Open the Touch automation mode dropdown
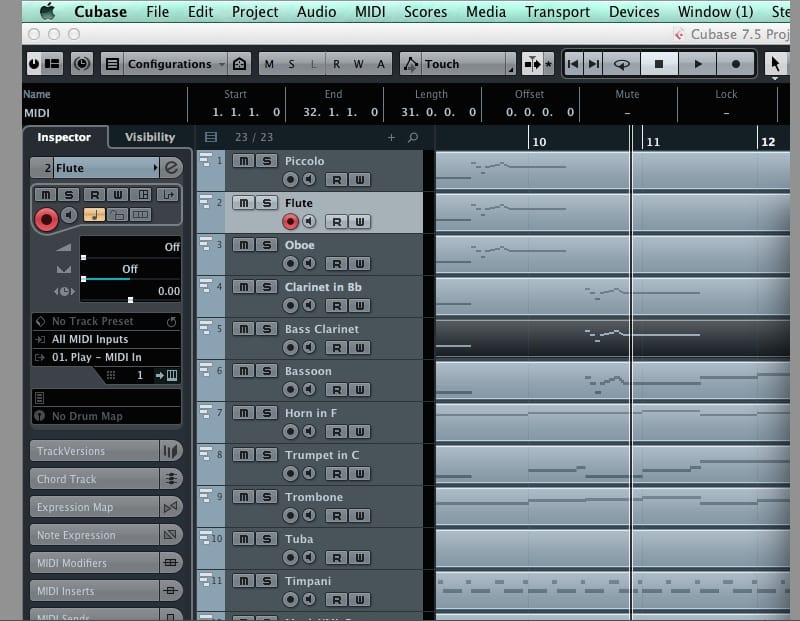This screenshot has height=621, width=800. (468, 64)
